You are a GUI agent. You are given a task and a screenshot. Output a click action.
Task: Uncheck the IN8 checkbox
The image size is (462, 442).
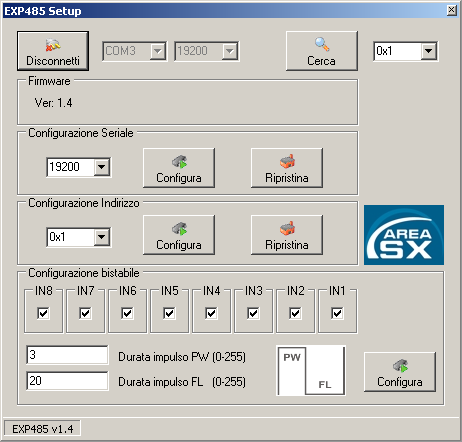[43, 313]
